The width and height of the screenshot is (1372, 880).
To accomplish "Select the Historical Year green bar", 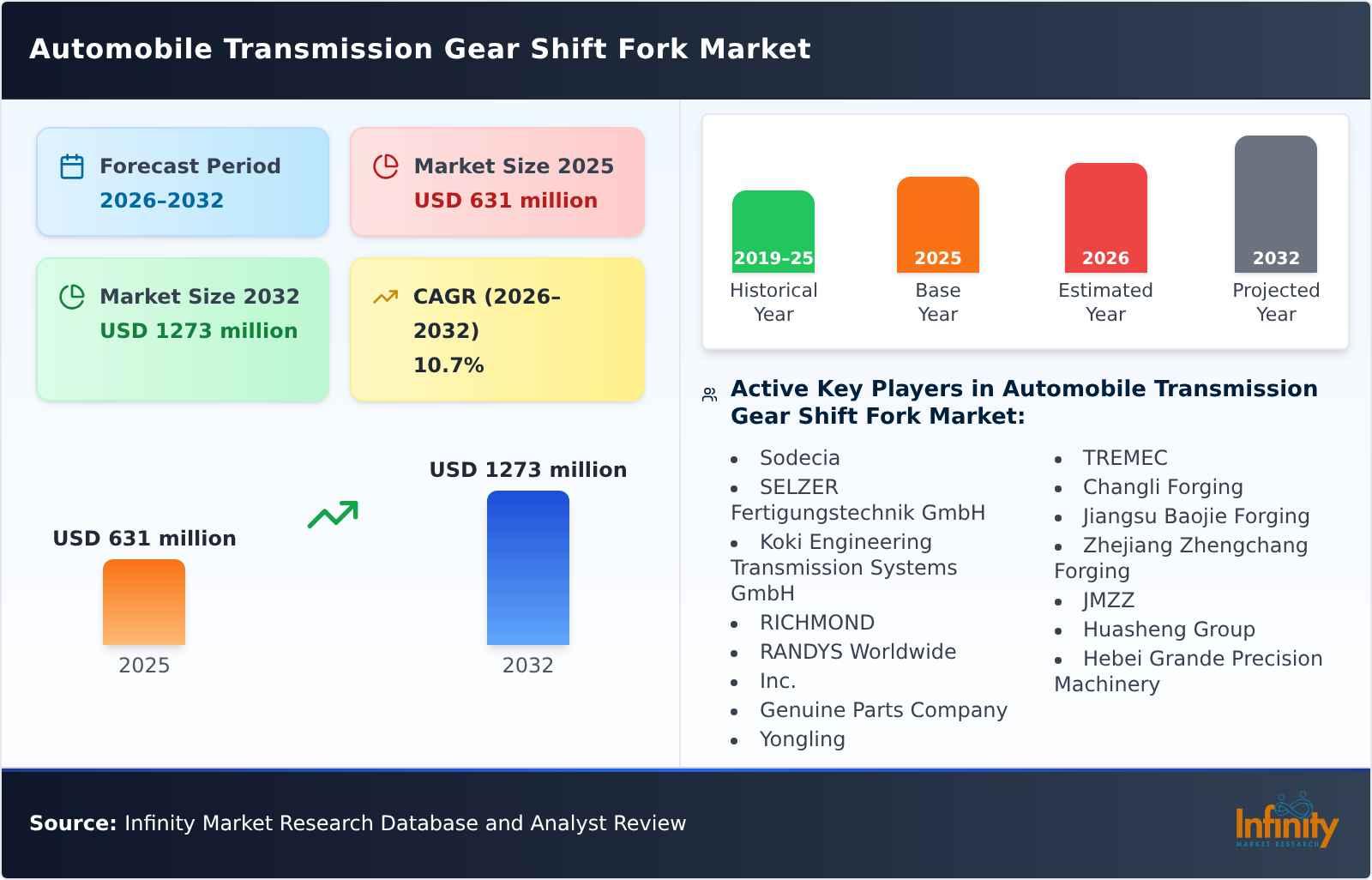I will point(773,230).
